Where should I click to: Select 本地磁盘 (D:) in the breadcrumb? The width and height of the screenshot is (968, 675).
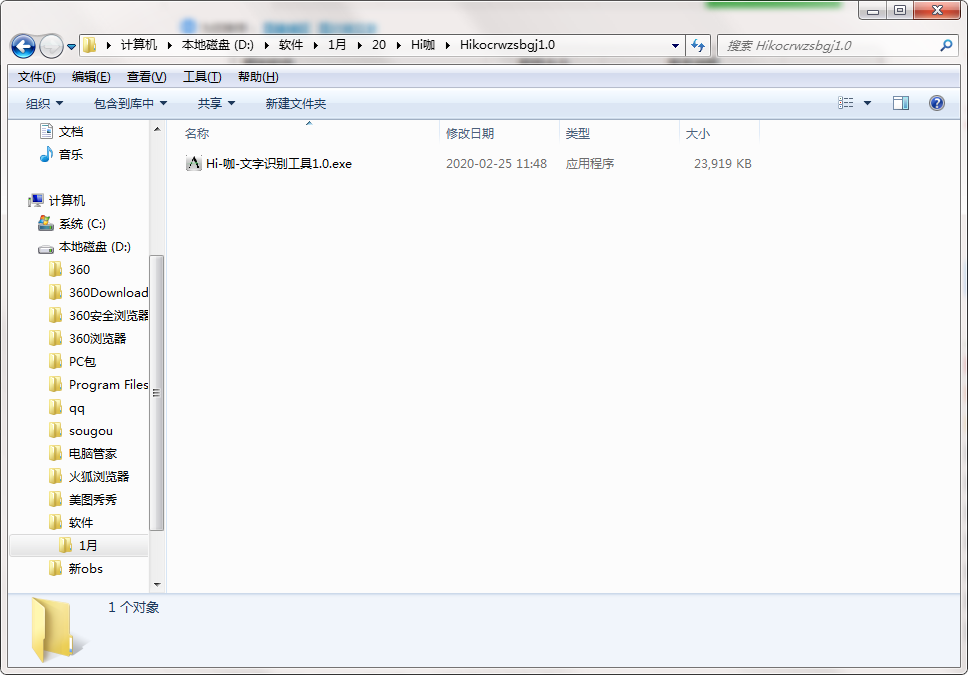click(x=217, y=45)
